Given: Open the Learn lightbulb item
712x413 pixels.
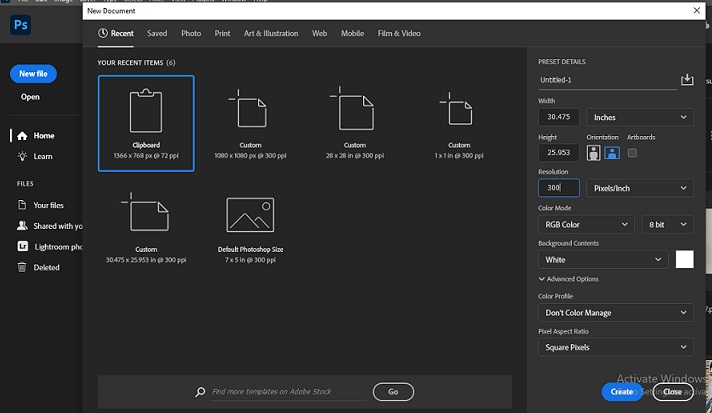Looking at the screenshot, I should click(x=43, y=157).
